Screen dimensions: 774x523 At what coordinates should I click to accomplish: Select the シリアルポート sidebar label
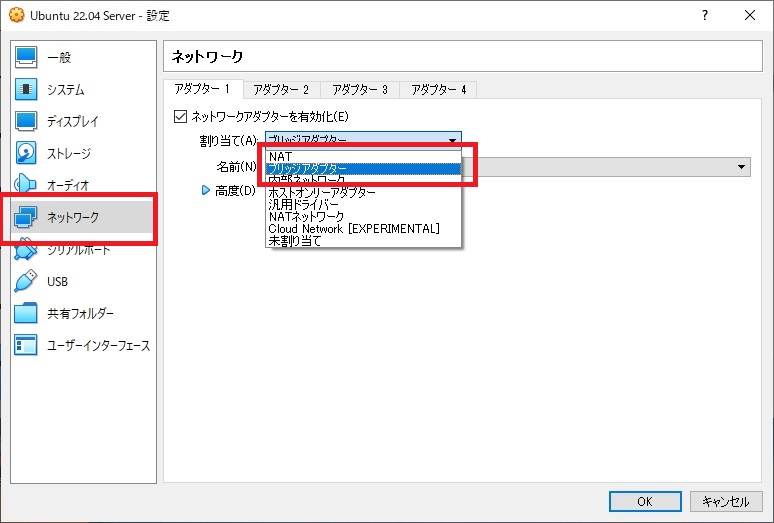(78, 249)
